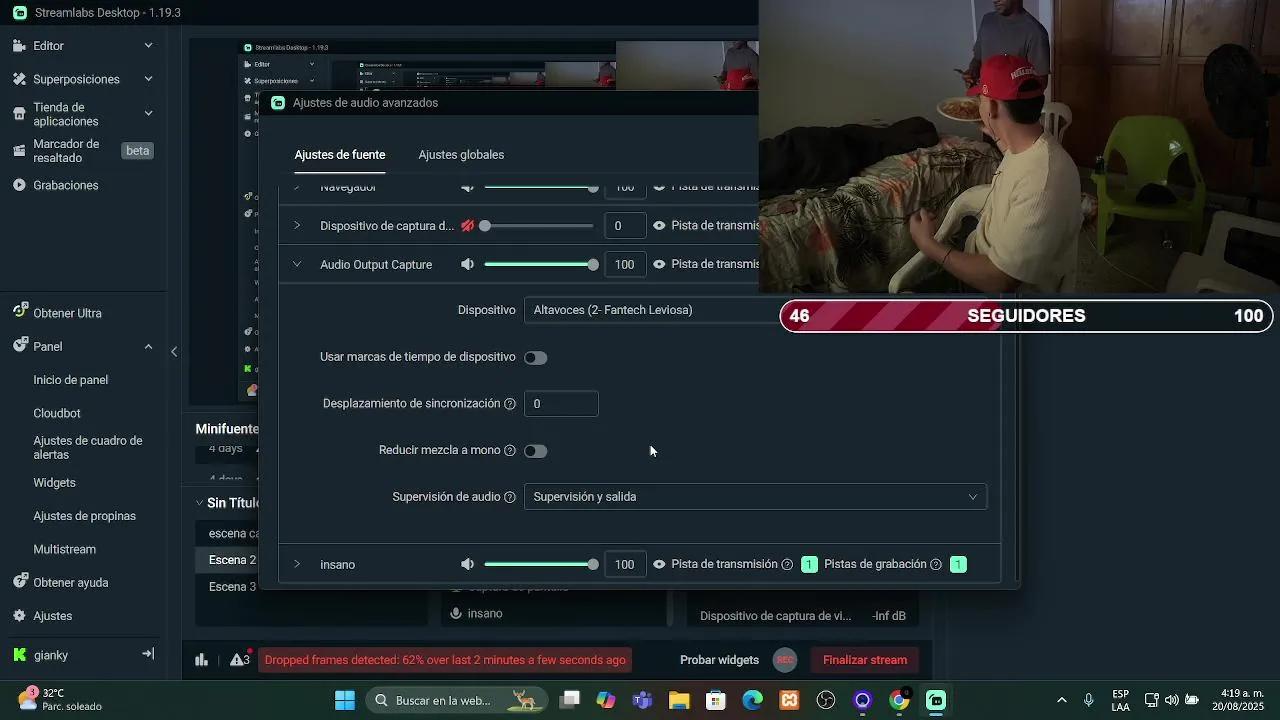Click the Obtener Ultra icon

(19, 312)
